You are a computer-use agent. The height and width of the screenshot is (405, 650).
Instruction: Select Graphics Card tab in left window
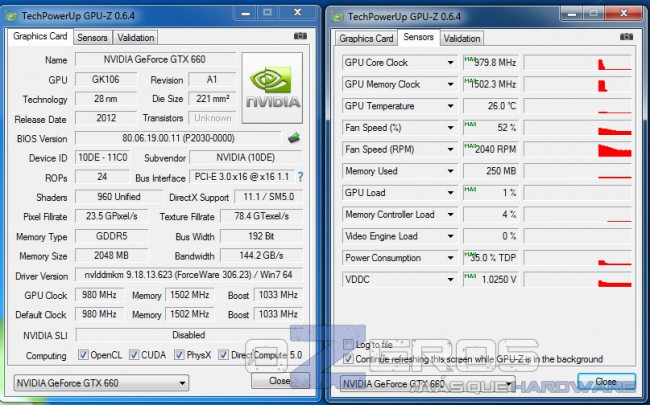coord(40,36)
